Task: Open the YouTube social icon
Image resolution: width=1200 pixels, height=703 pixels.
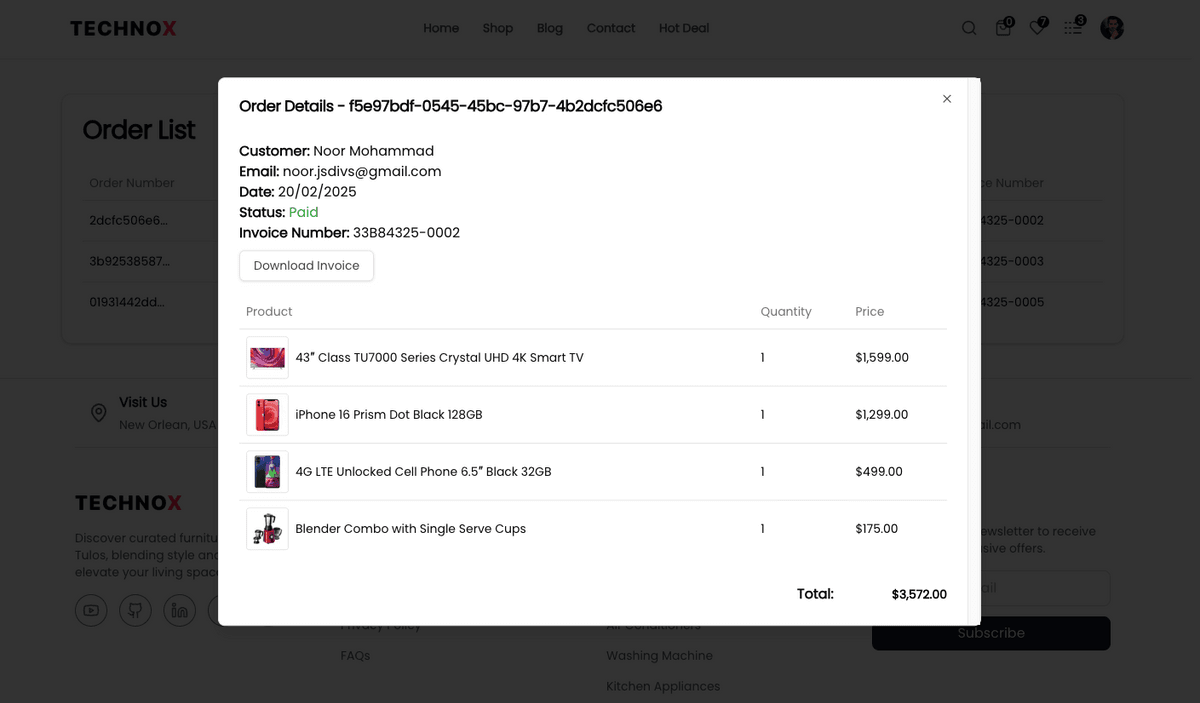Action: click(91, 610)
